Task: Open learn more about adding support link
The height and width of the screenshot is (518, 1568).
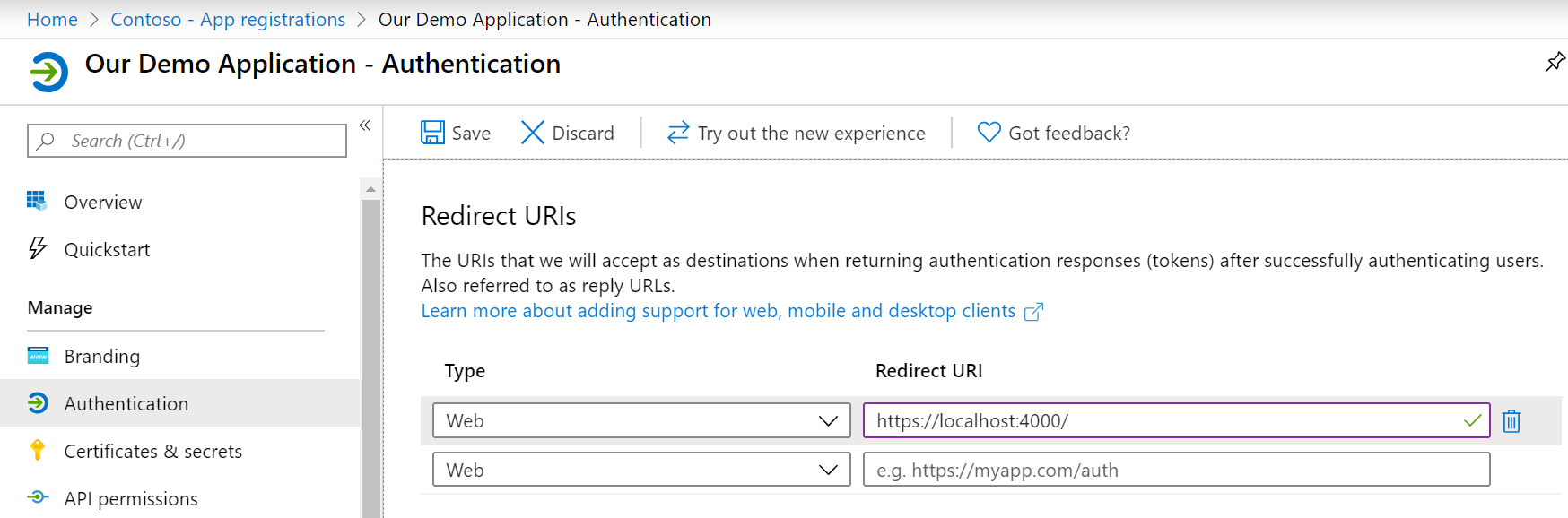Action: click(719, 311)
